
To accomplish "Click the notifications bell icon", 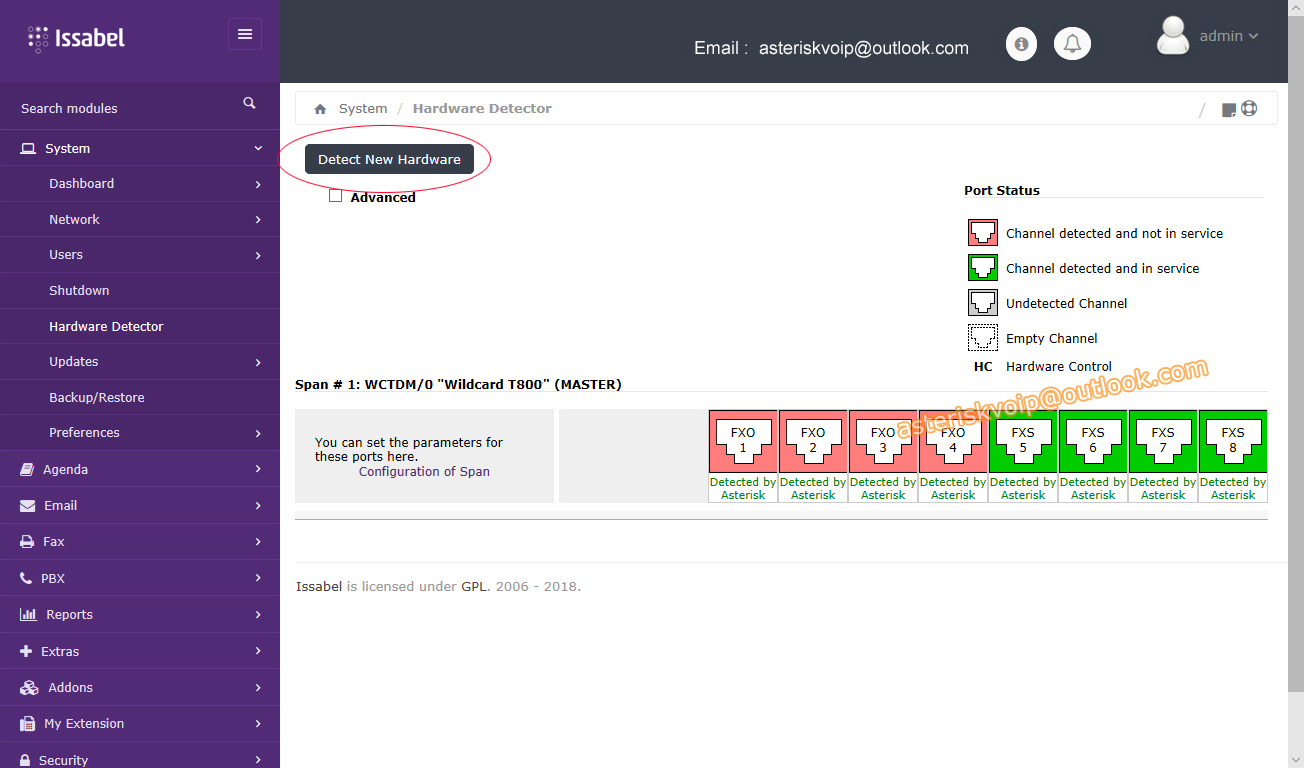I will (x=1072, y=44).
